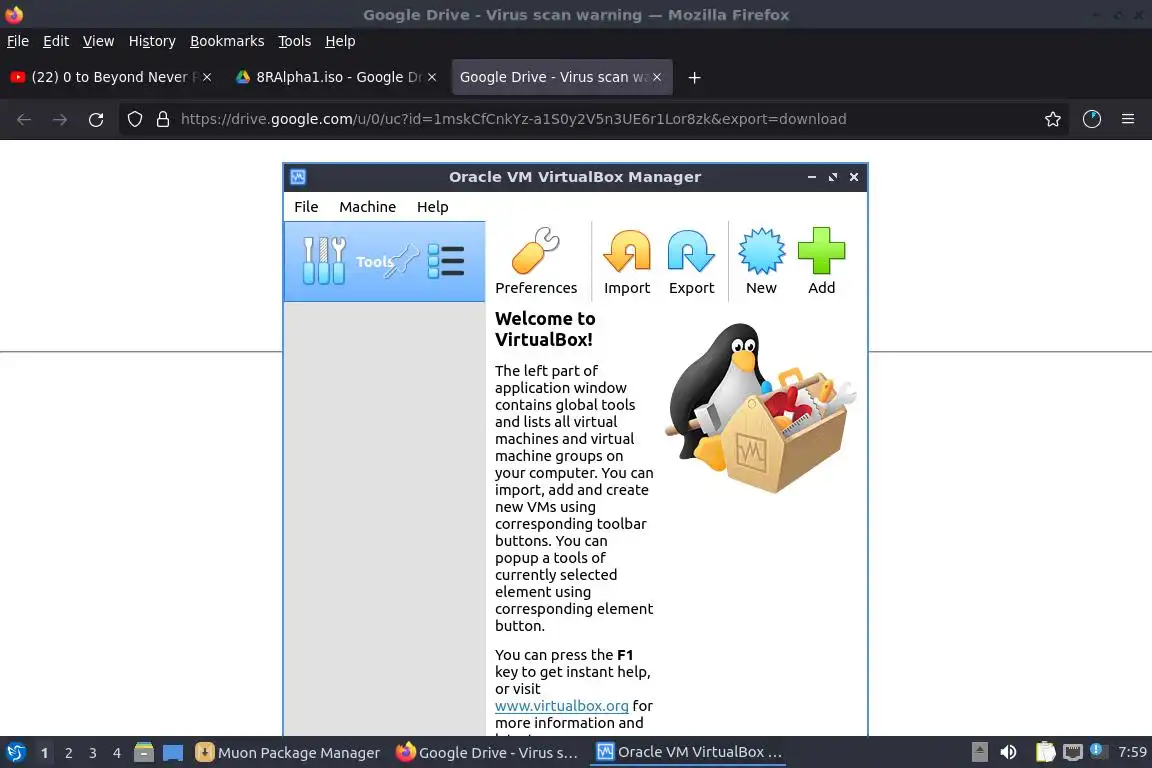The width and height of the screenshot is (1152, 768).
Task: Open the file manager from the taskbar
Action: pyautogui.click(x=144, y=753)
